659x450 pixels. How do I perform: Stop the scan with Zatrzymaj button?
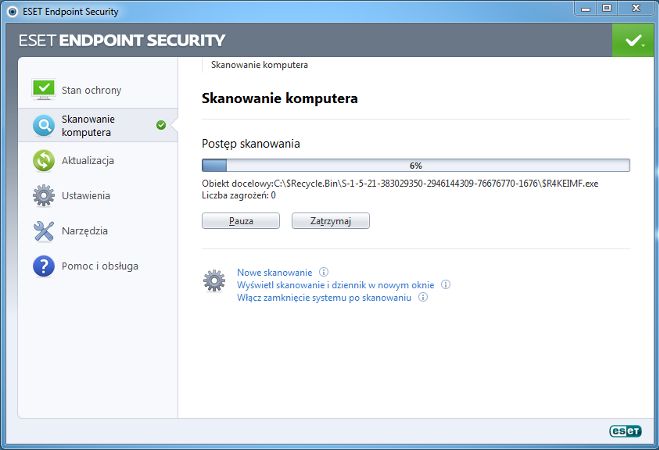point(331,221)
